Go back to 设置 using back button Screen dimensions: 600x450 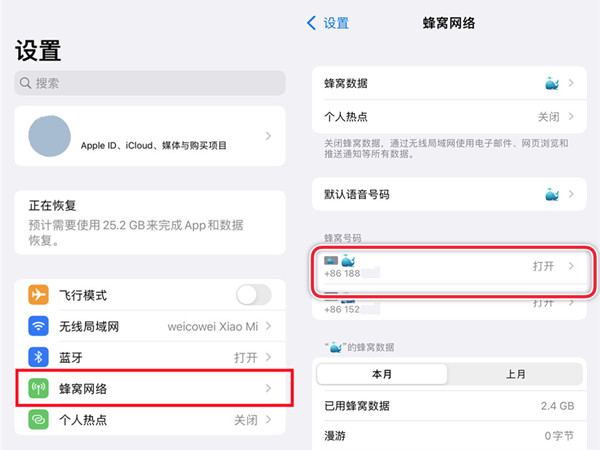tap(327, 22)
